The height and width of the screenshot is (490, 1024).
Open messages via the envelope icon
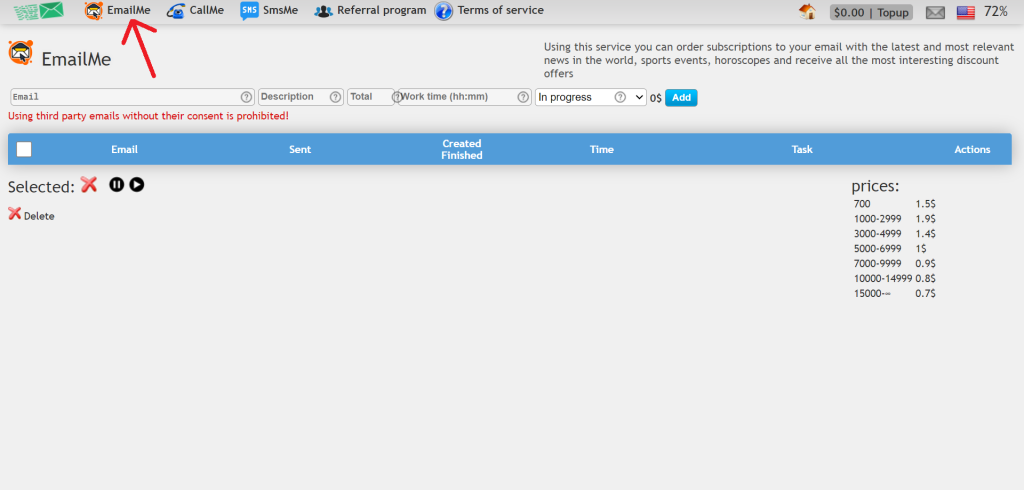coord(935,12)
